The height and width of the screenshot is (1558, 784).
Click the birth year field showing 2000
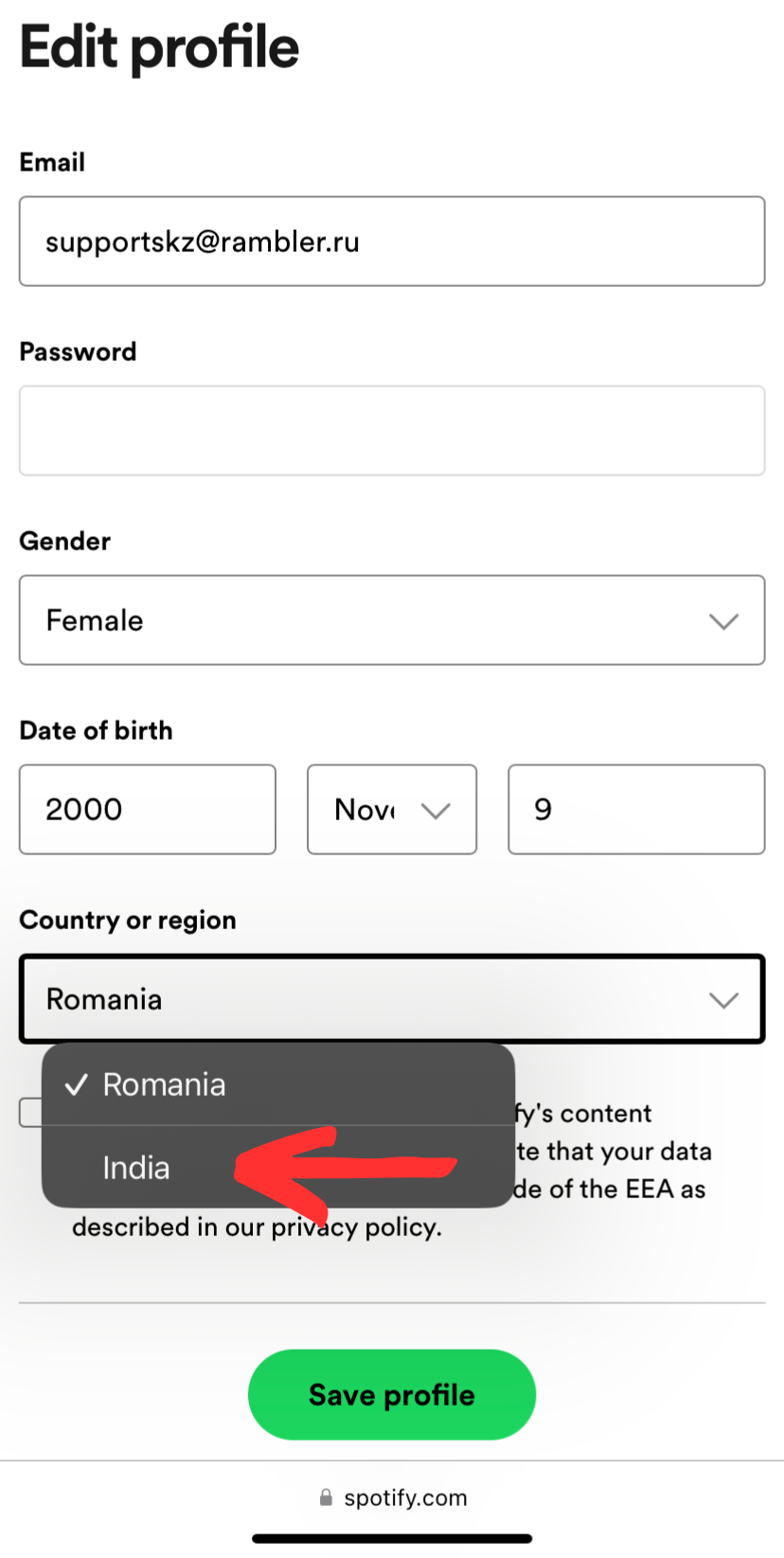click(x=148, y=810)
